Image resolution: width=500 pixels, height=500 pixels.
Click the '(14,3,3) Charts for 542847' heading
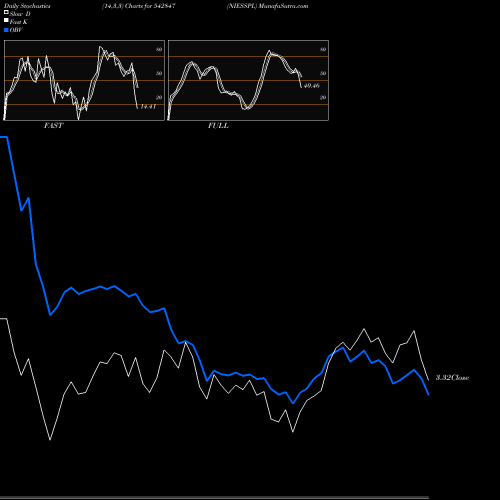tap(139, 6)
